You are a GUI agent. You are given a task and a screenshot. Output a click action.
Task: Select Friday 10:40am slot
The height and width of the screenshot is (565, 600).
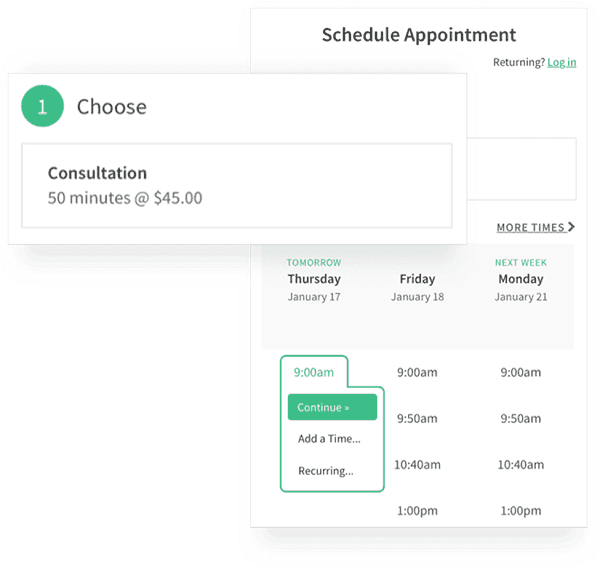417,464
